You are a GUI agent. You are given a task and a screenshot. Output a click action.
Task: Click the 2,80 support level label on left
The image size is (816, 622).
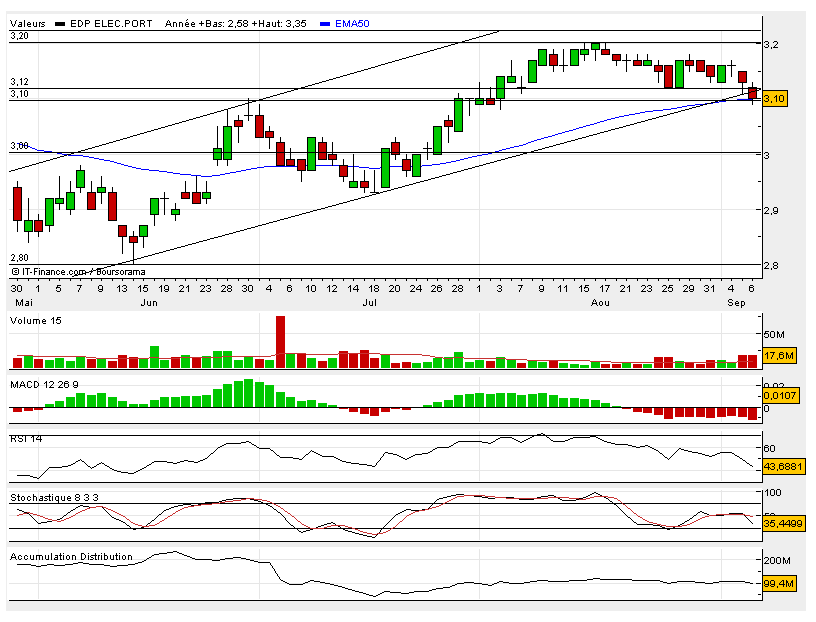pyautogui.click(x=19, y=258)
